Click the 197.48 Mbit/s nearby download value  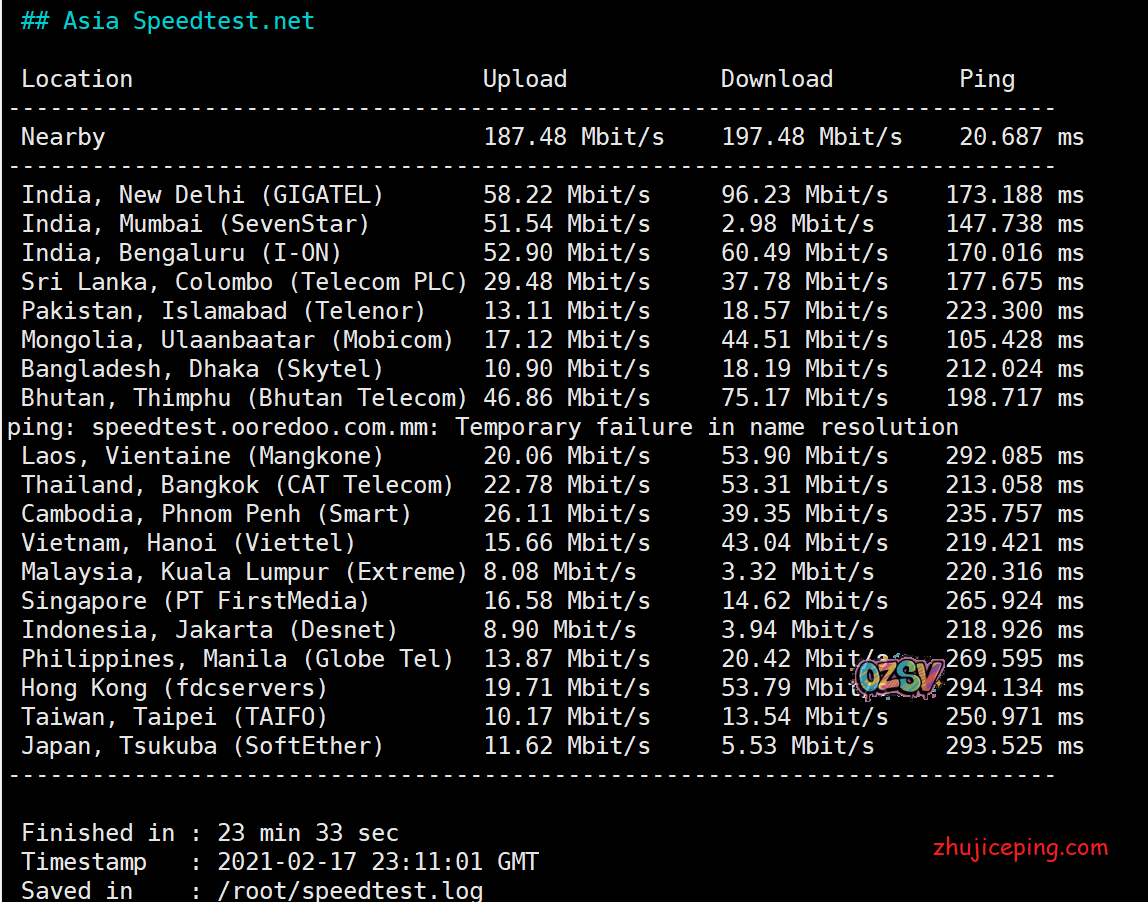coord(811,137)
